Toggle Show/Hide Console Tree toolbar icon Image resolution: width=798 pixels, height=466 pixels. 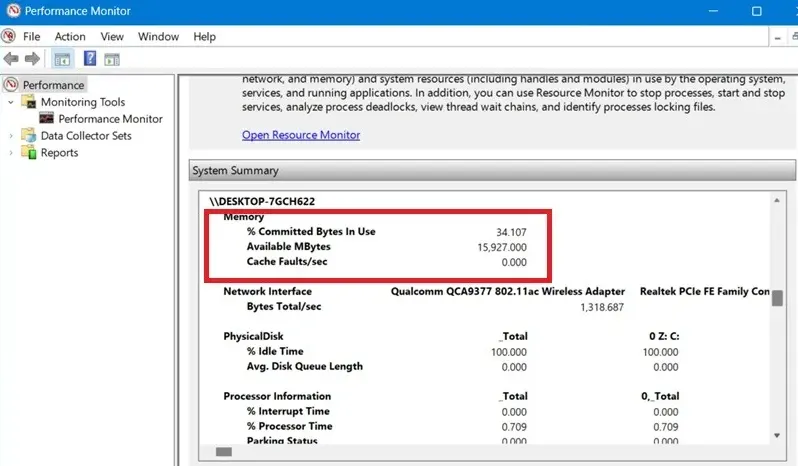(x=62, y=60)
